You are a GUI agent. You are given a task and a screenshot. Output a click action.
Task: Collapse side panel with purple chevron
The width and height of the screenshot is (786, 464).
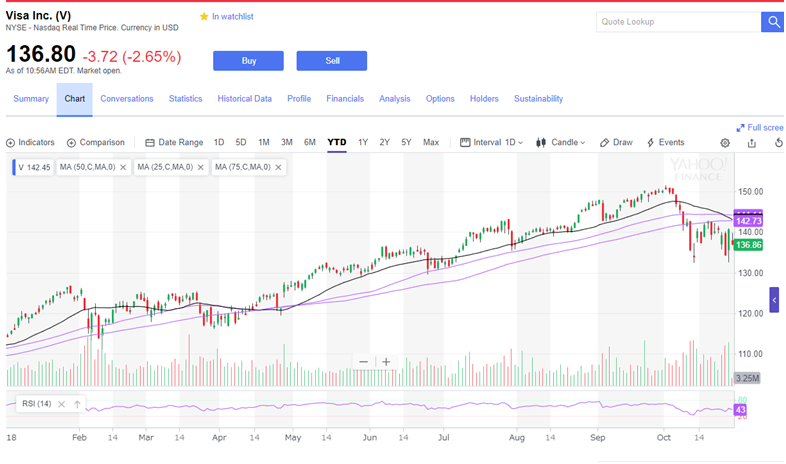(x=774, y=300)
